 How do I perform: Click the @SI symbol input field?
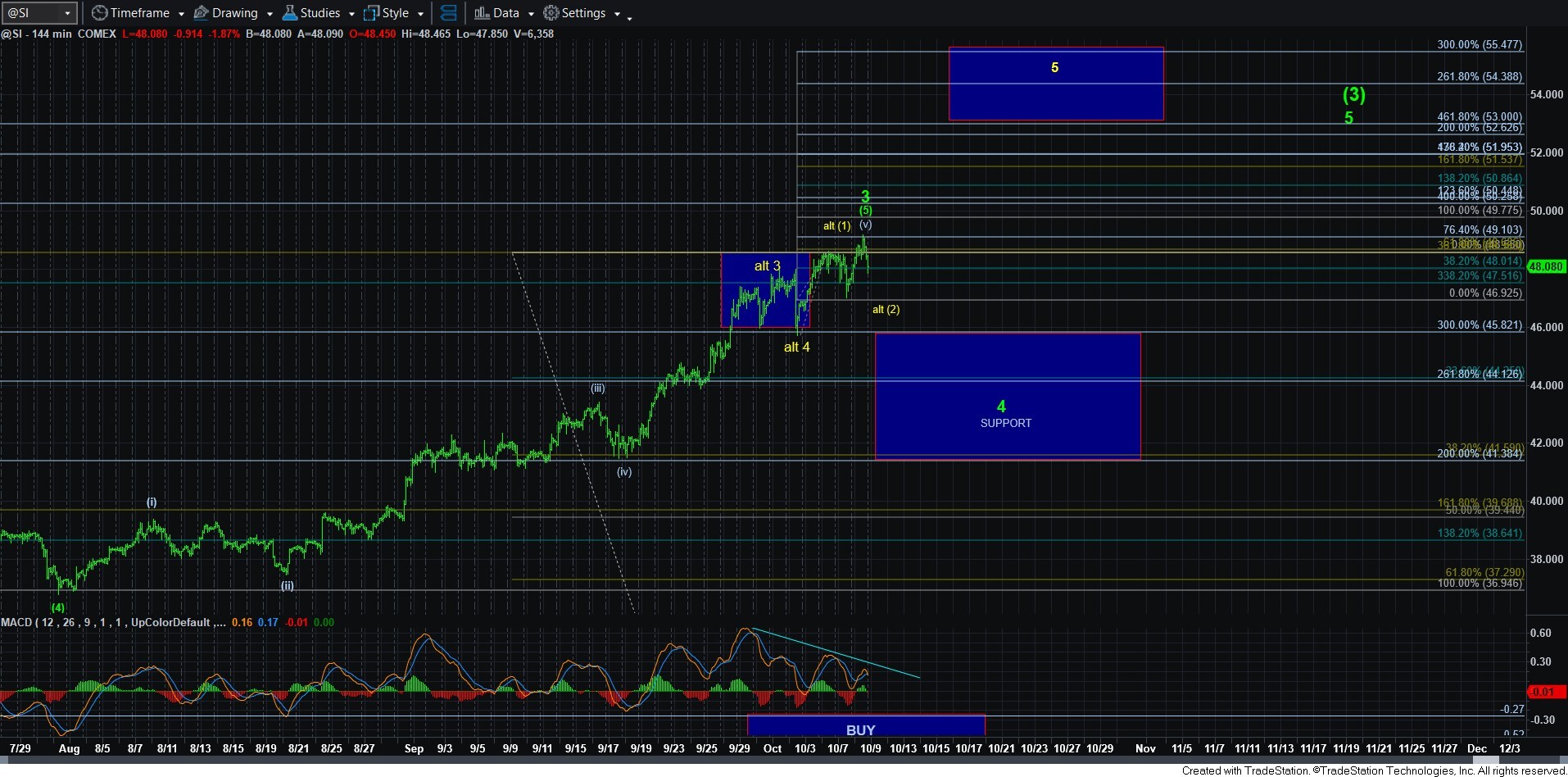(31, 13)
